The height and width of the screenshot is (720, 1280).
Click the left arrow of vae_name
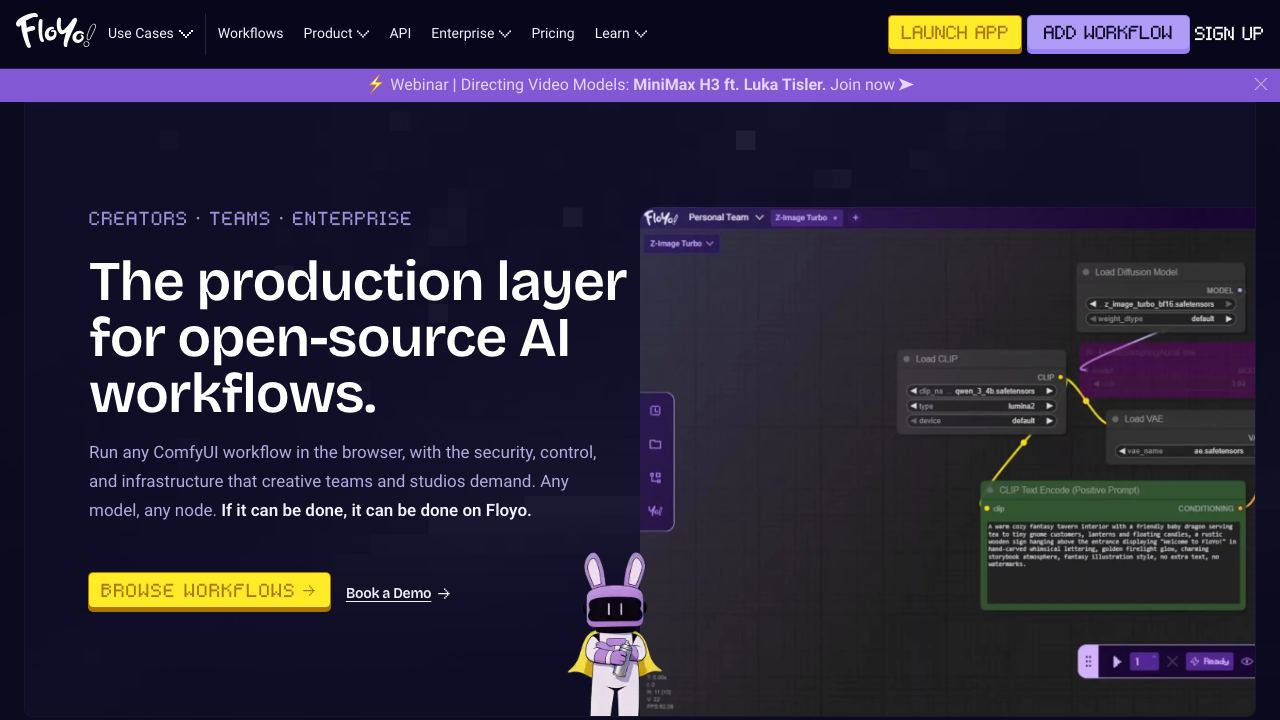pyautogui.click(x=1123, y=451)
